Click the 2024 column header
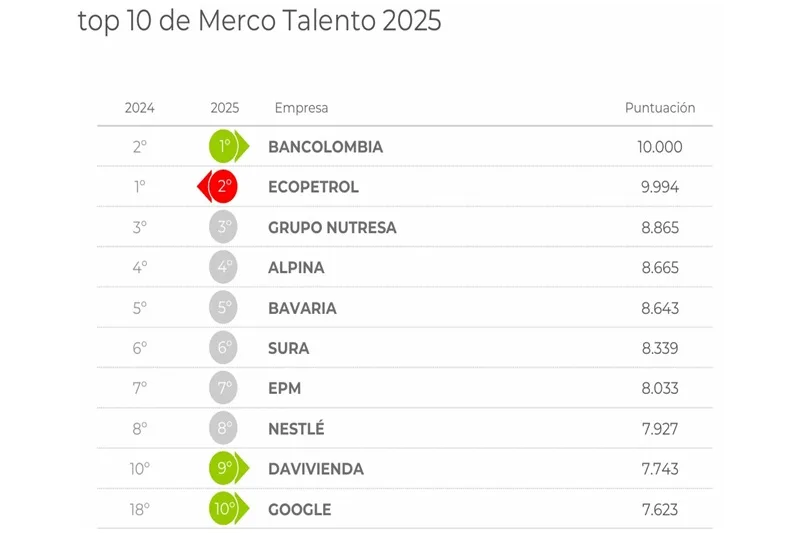 [x=139, y=108]
